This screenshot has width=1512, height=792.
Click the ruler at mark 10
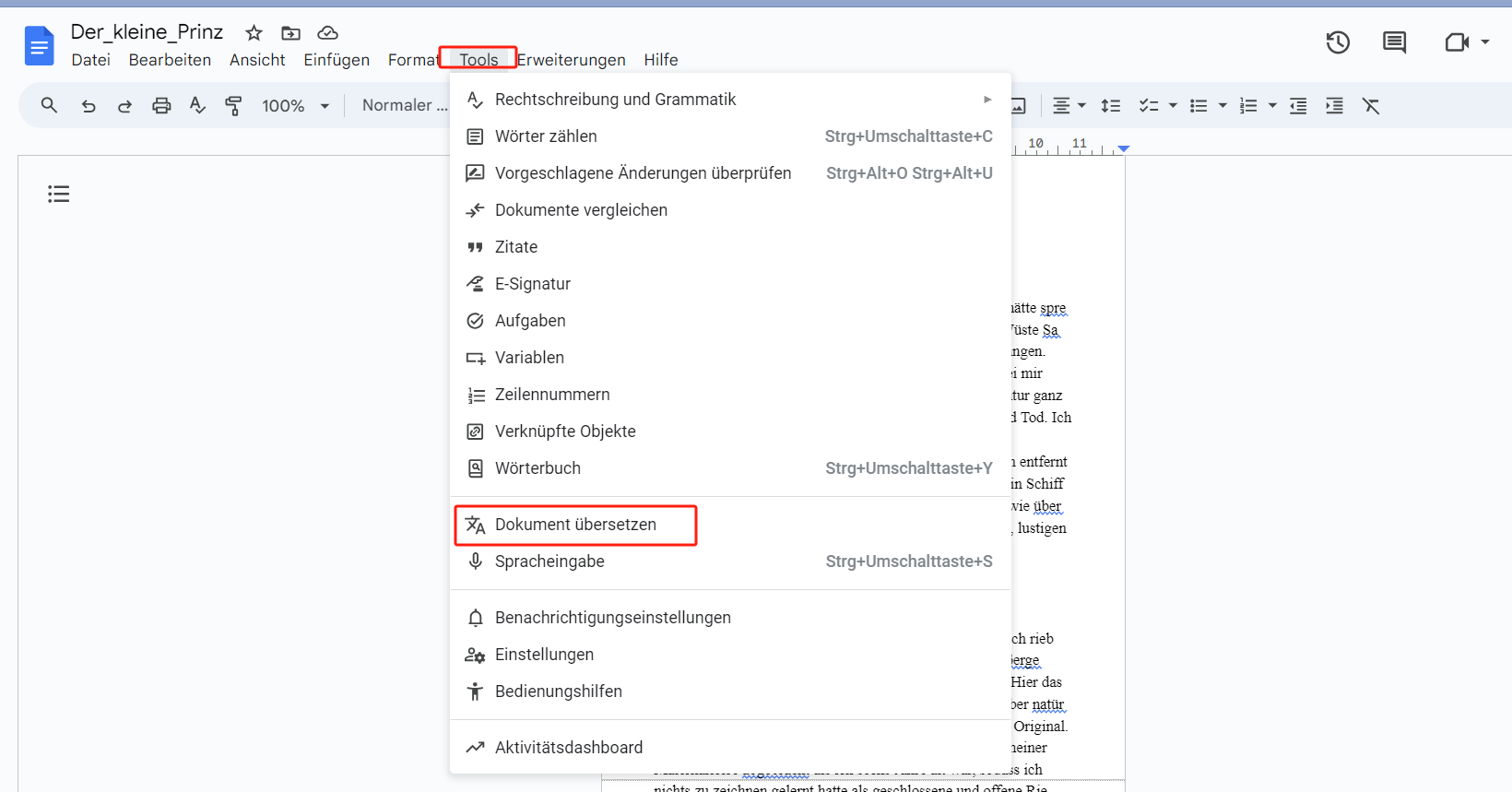tap(1035, 143)
